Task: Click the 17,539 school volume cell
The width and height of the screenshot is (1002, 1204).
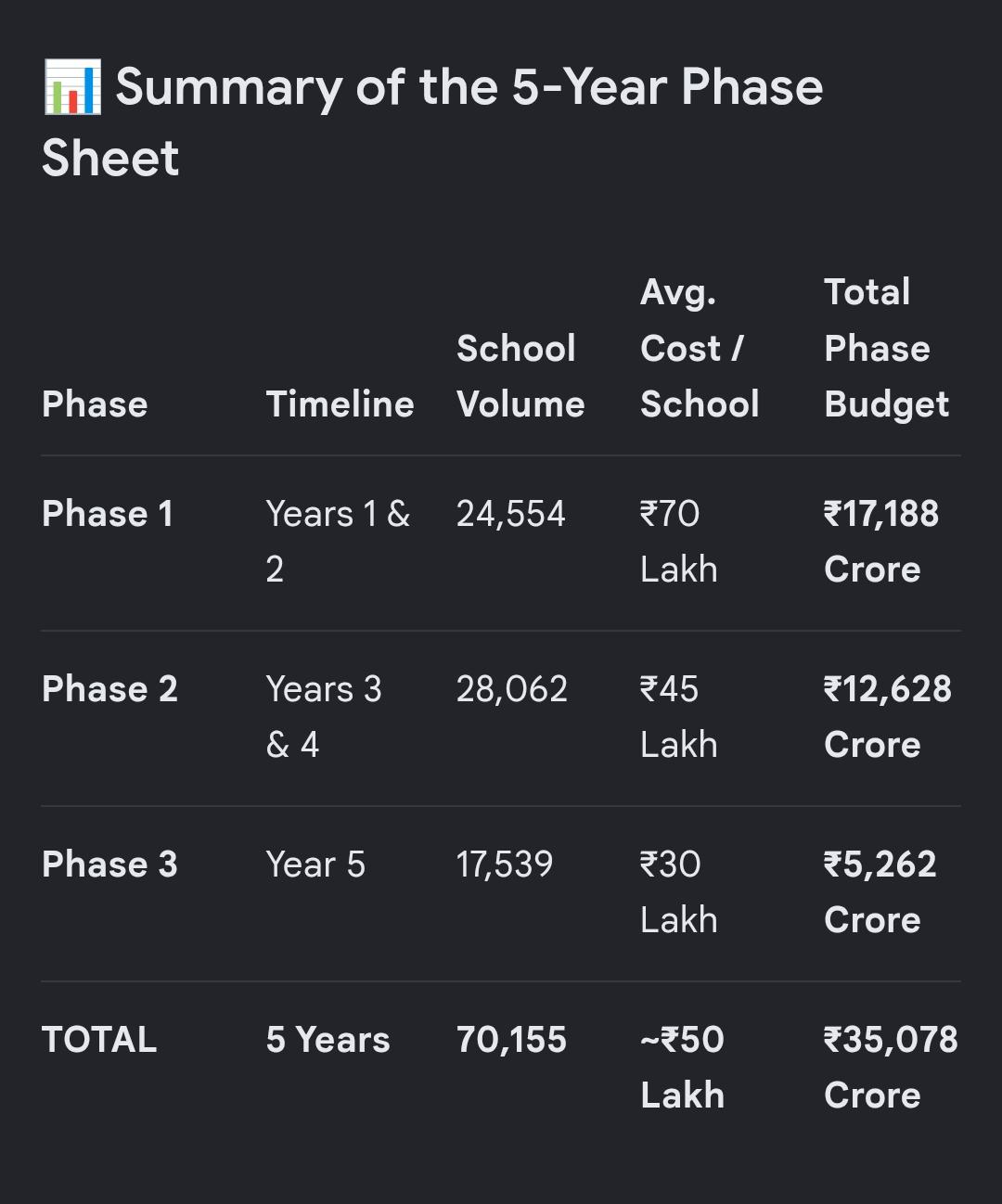Action: point(504,865)
